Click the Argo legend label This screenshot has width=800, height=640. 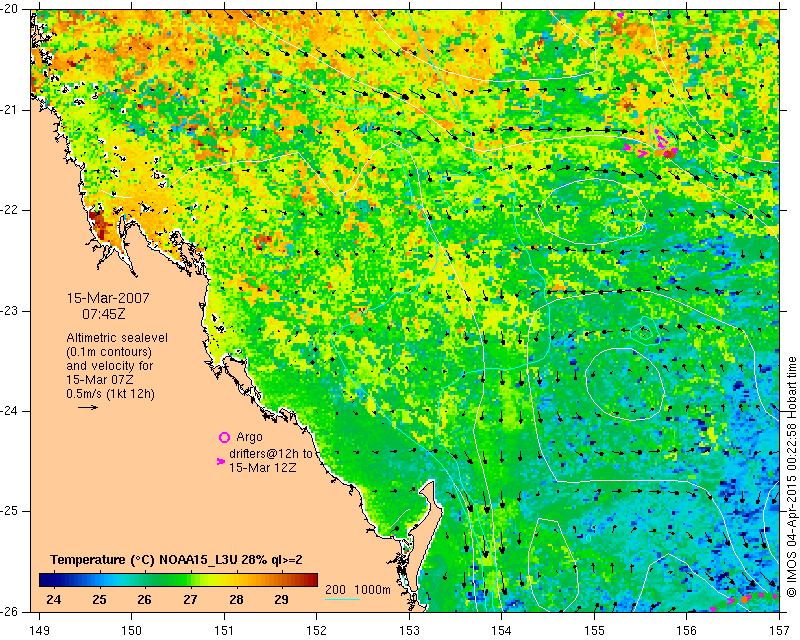[249, 437]
